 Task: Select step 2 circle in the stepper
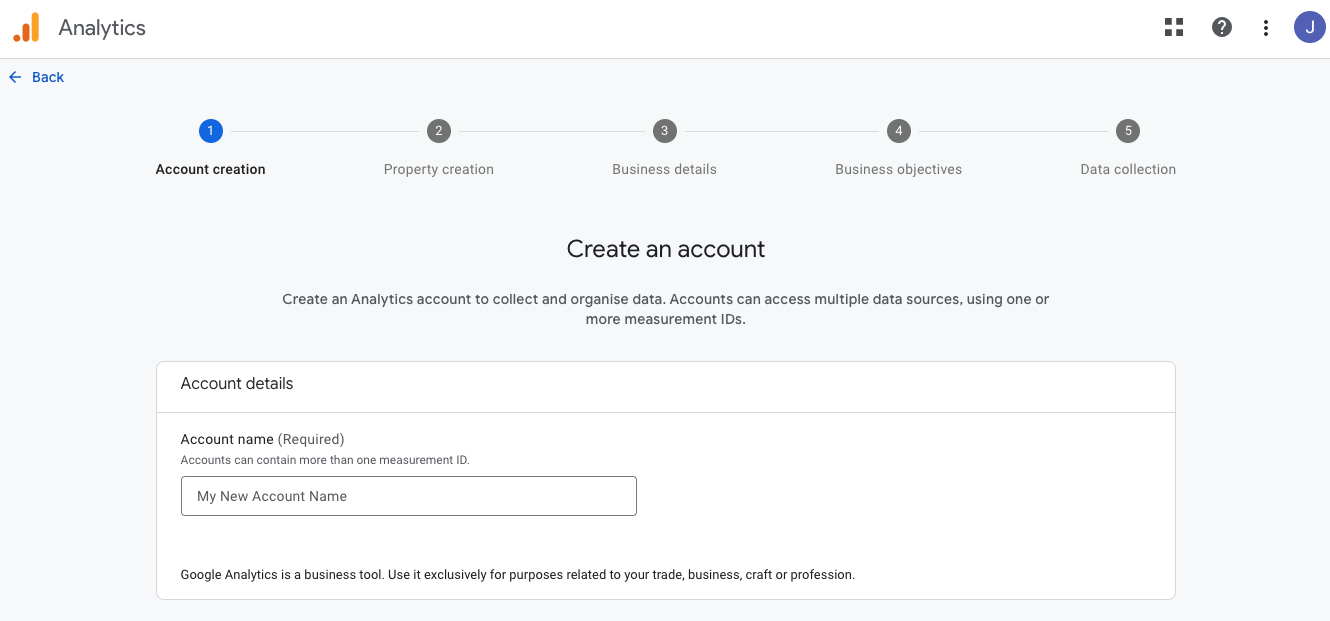(x=438, y=131)
